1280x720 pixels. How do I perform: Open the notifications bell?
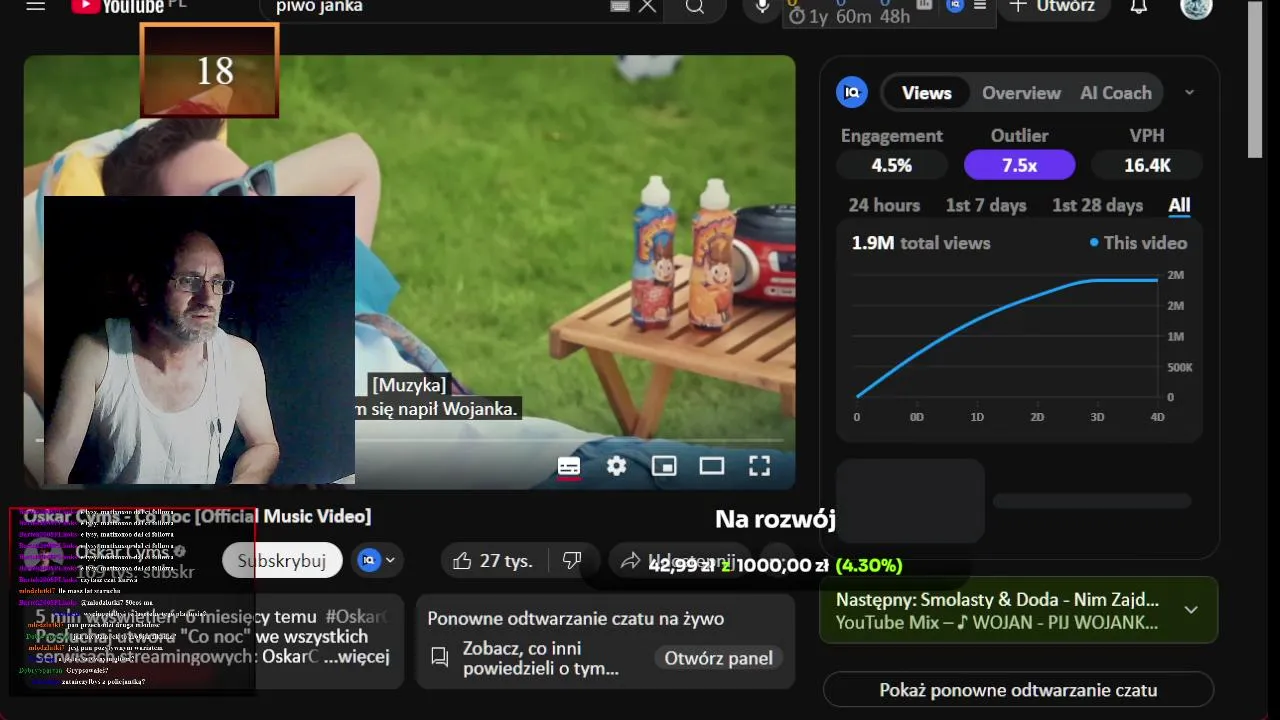[x=1138, y=7]
